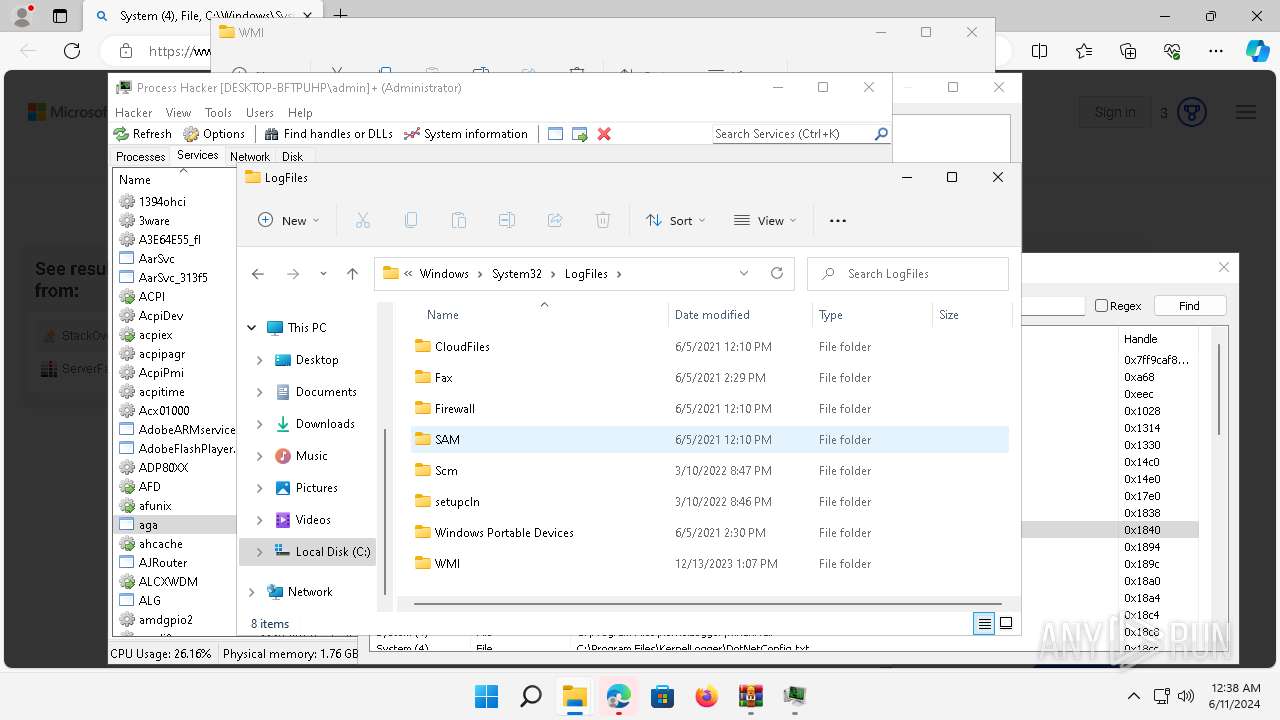The image size is (1280, 720).
Task: Open Microsoft Edge from taskbar
Action: [618, 696]
